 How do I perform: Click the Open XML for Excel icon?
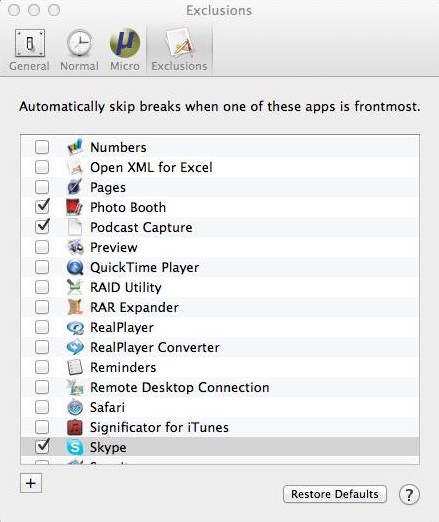pos(75,167)
